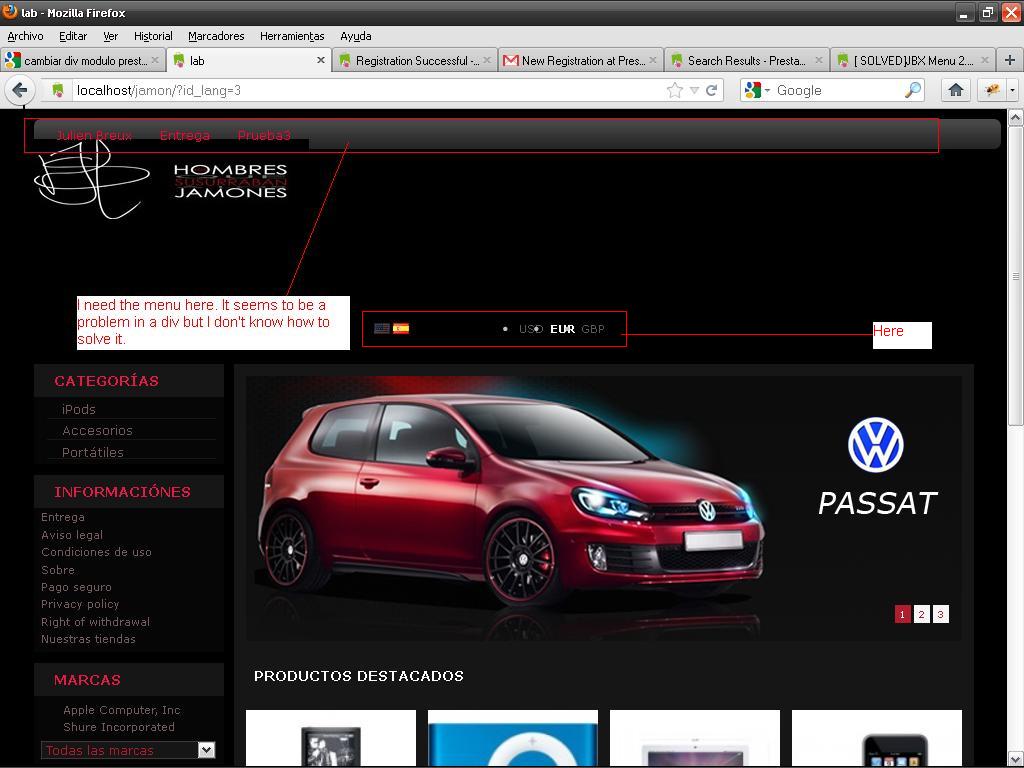Open the Ayuda menu
The height and width of the screenshot is (768, 1024).
click(356, 36)
